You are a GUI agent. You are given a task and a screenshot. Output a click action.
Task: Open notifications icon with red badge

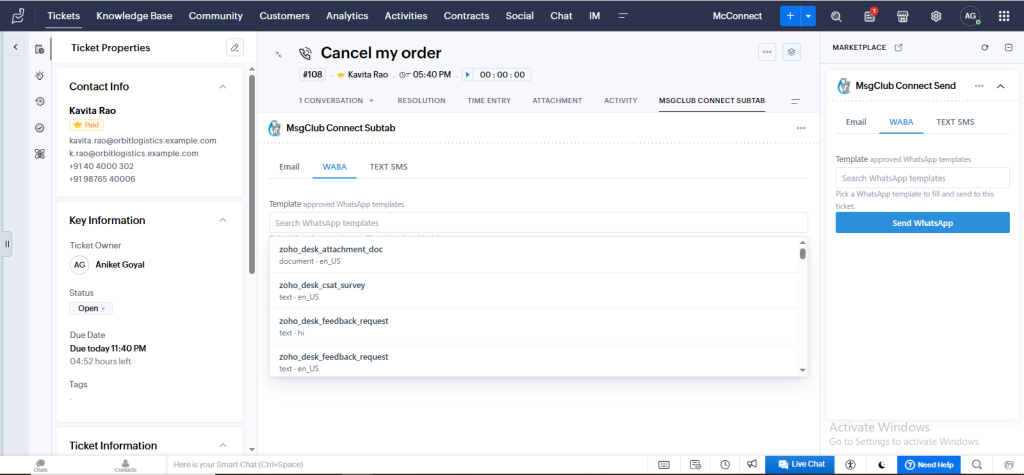[x=870, y=16]
